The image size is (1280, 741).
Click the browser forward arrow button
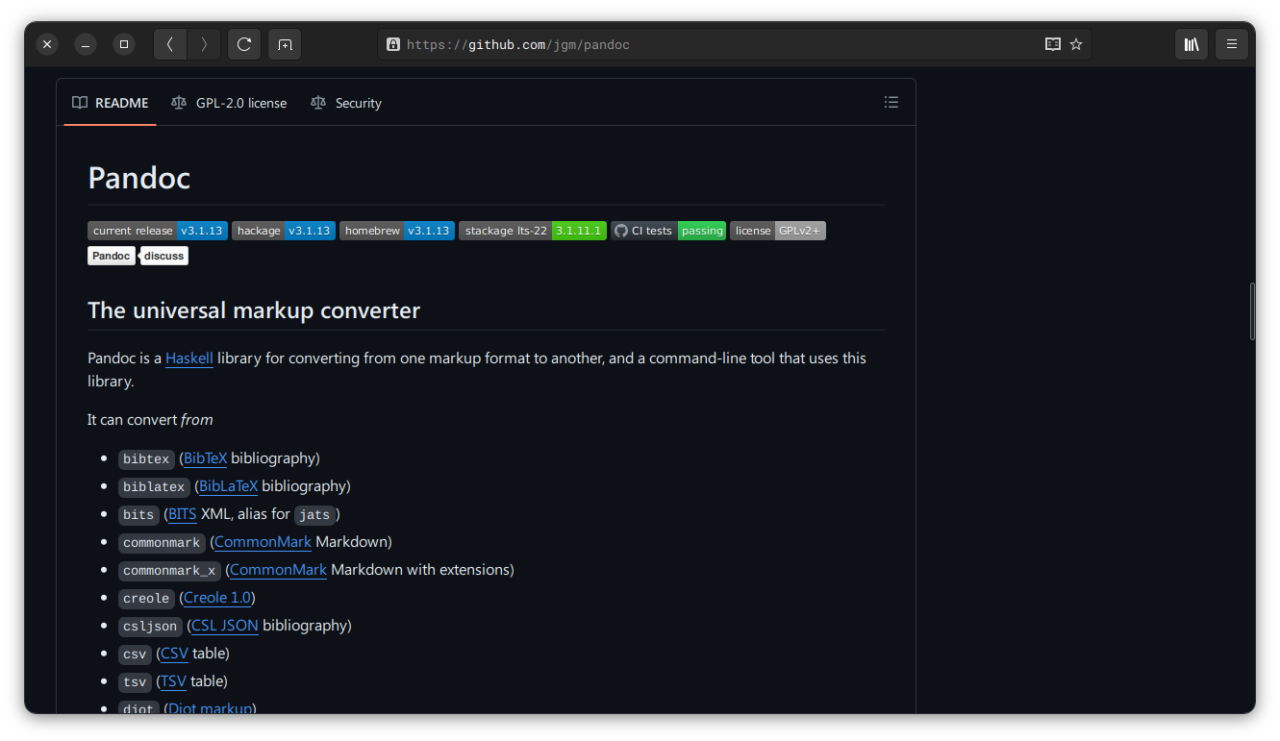(x=204, y=44)
